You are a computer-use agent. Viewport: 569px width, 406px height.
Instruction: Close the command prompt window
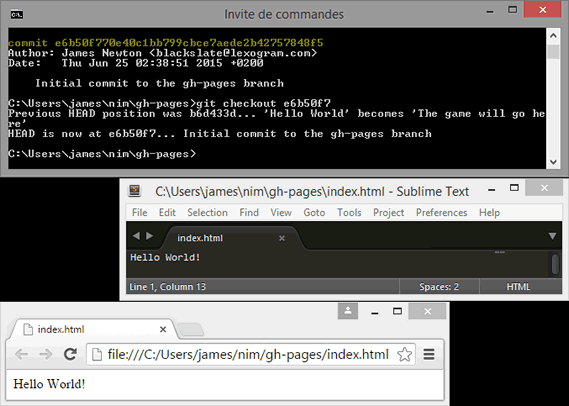(543, 9)
